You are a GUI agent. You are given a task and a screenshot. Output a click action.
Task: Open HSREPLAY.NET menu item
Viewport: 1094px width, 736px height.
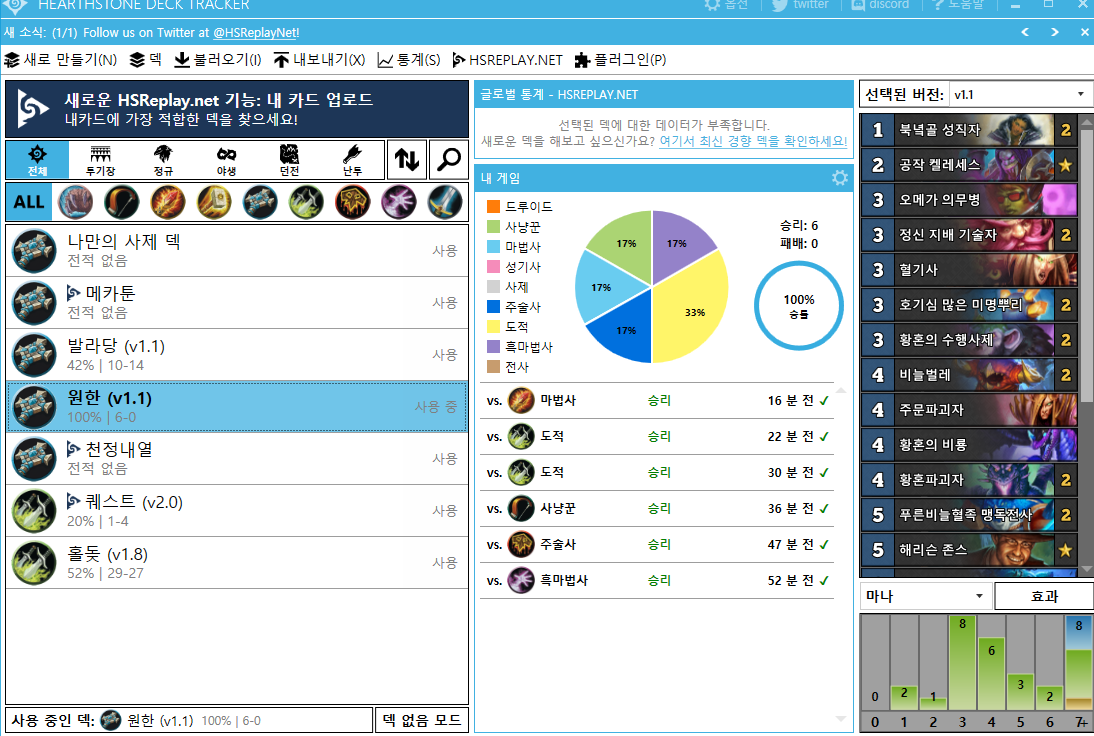(507, 60)
